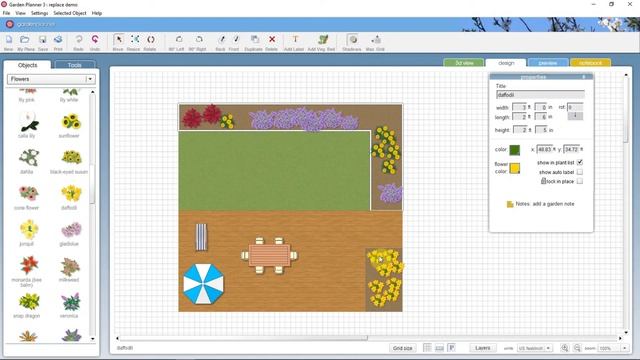This screenshot has height=360, width=640.
Task: Click the Save toolbar icon
Action: (42, 40)
